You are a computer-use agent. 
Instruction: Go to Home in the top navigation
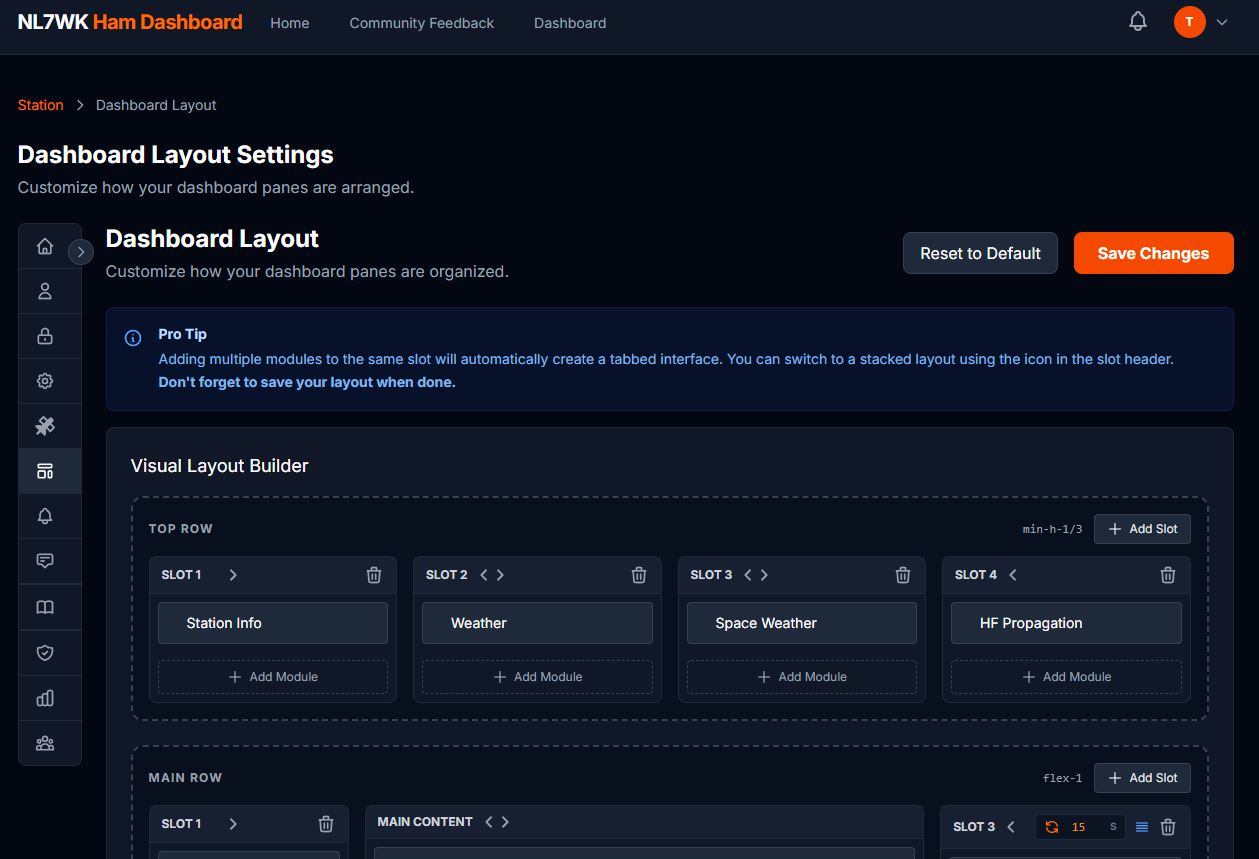pyautogui.click(x=290, y=23)
